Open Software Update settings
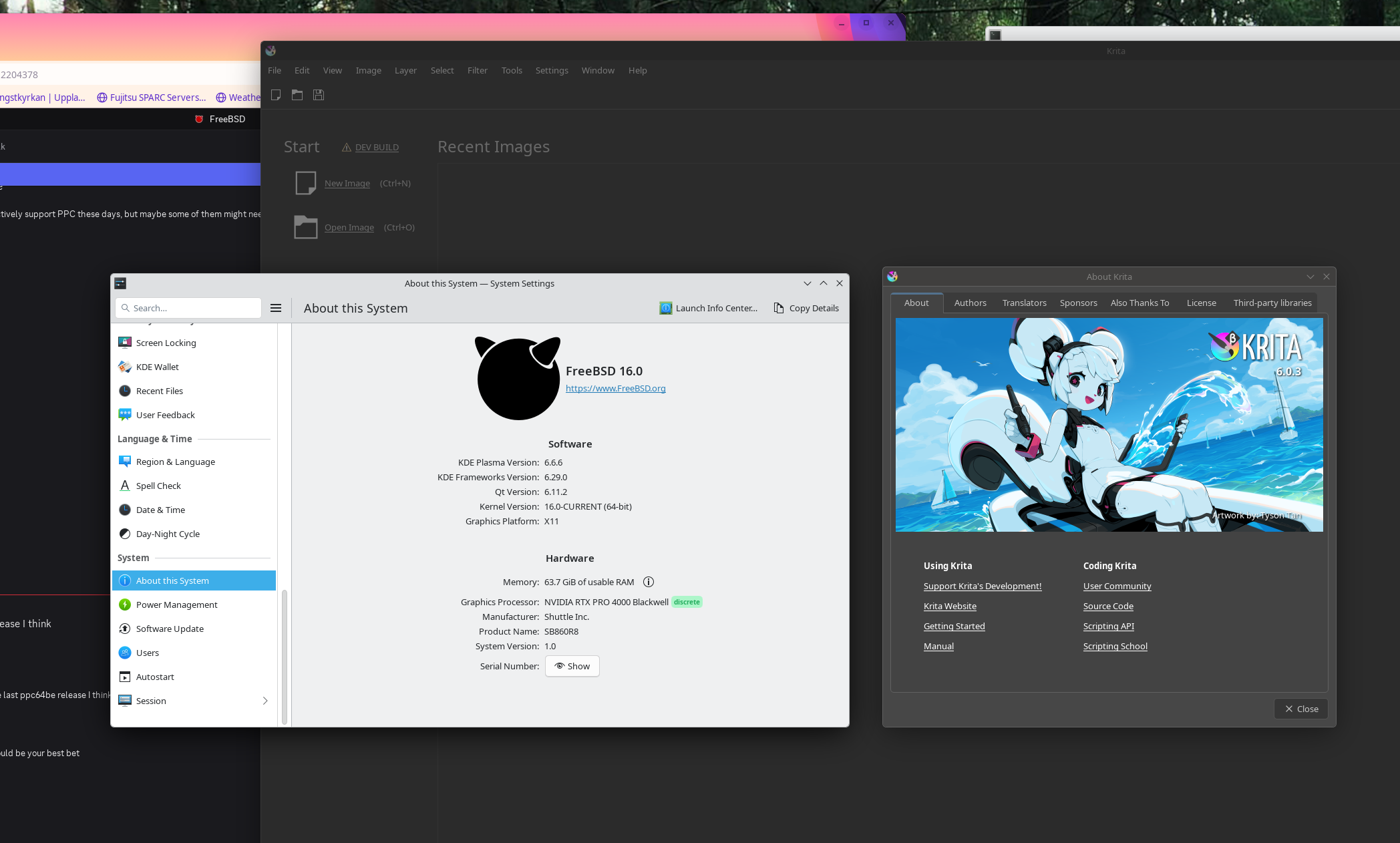 coord(194,629)
